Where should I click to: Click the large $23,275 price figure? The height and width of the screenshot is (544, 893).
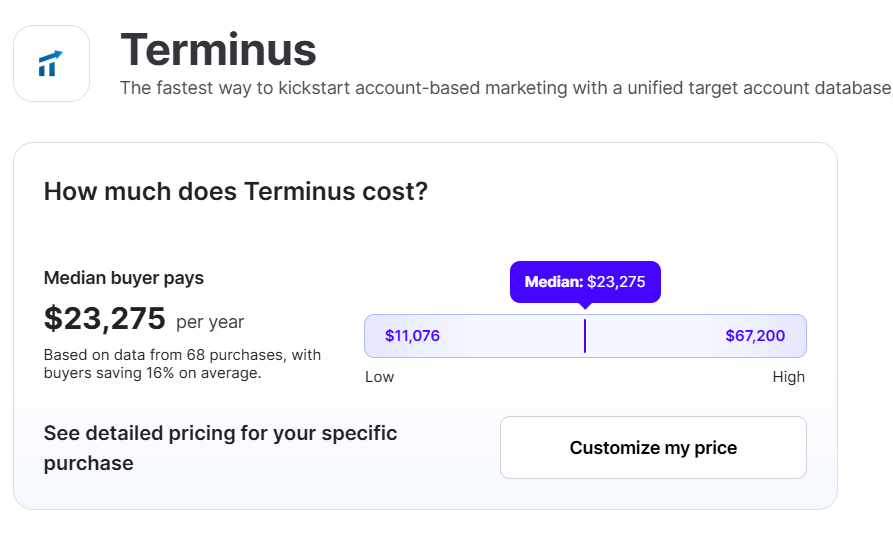pyautogui.click(x=105, y=318)
